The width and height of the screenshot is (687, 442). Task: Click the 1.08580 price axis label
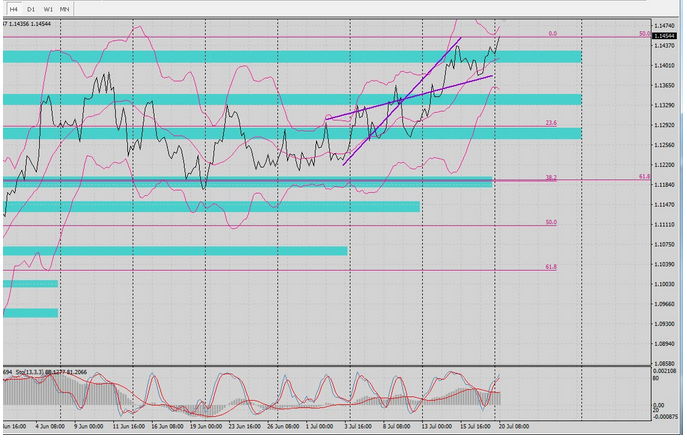click(664, 365)
